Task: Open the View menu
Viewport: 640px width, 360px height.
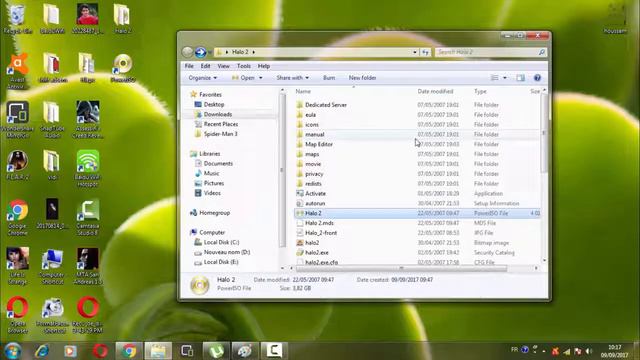Action: [223, 66]
